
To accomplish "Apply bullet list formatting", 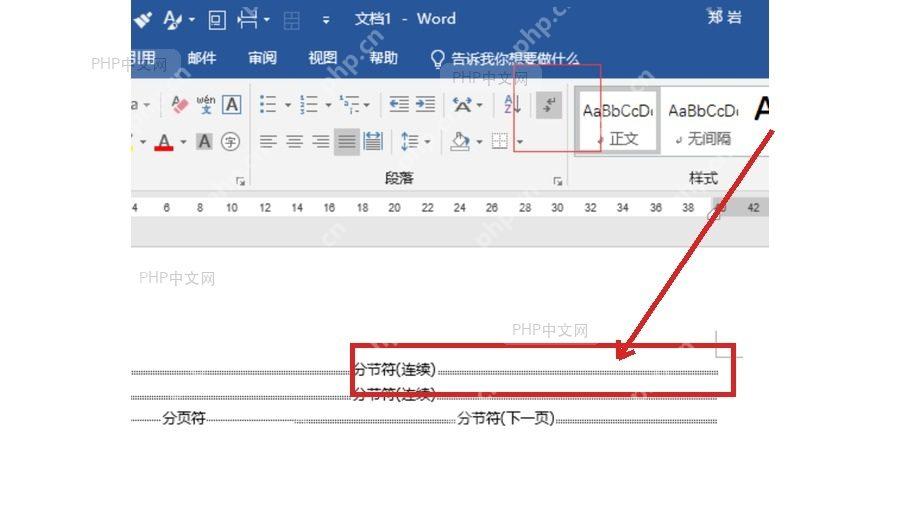I will point(268,104).
